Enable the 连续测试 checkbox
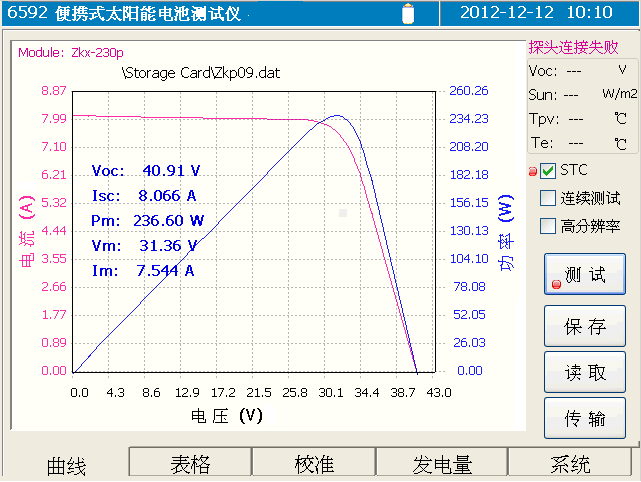The height and width of the screenshot is (482, 641). pyautogui.click(x=548, y=198)
